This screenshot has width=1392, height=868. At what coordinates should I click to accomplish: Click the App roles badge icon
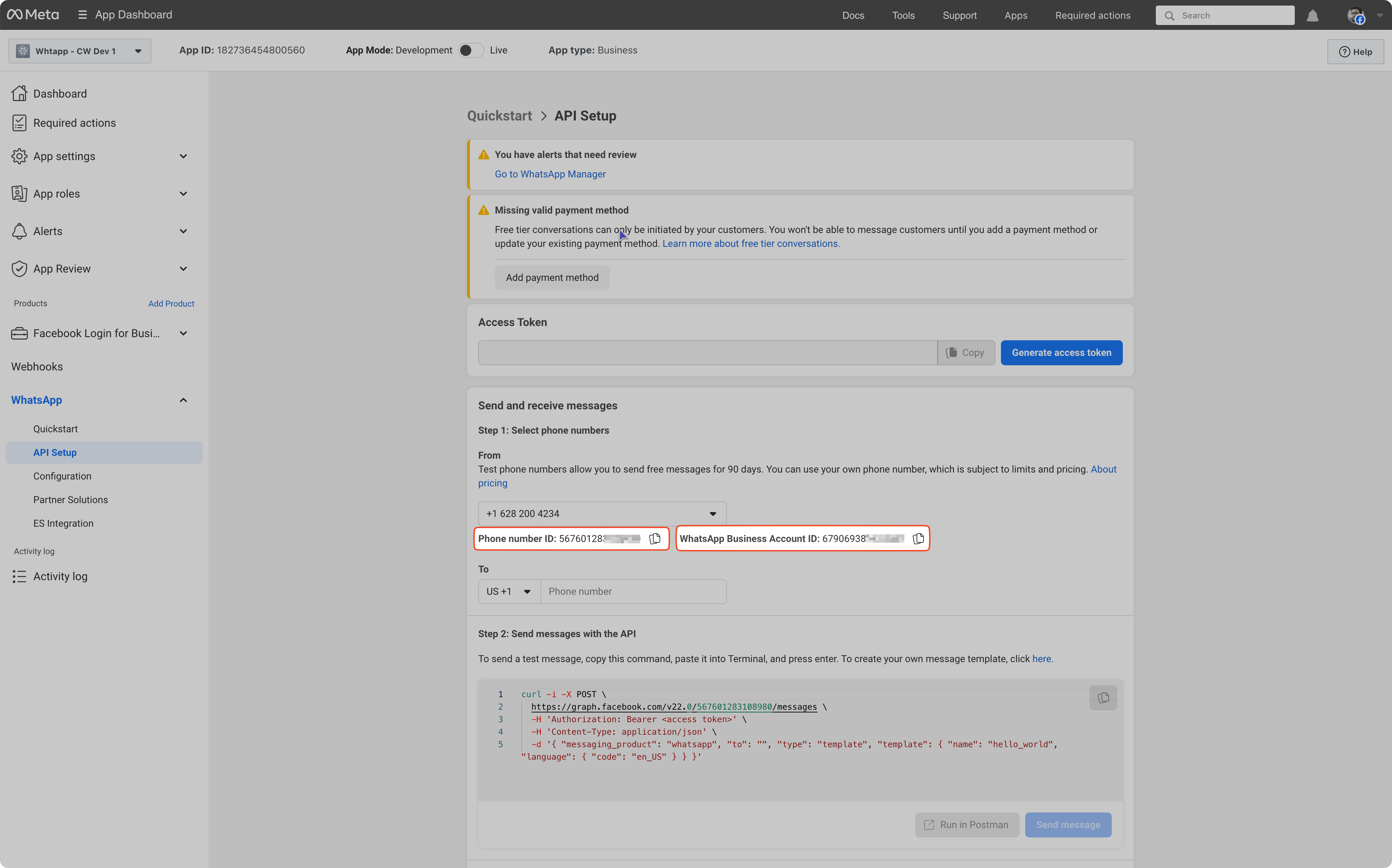coord(19,194)
